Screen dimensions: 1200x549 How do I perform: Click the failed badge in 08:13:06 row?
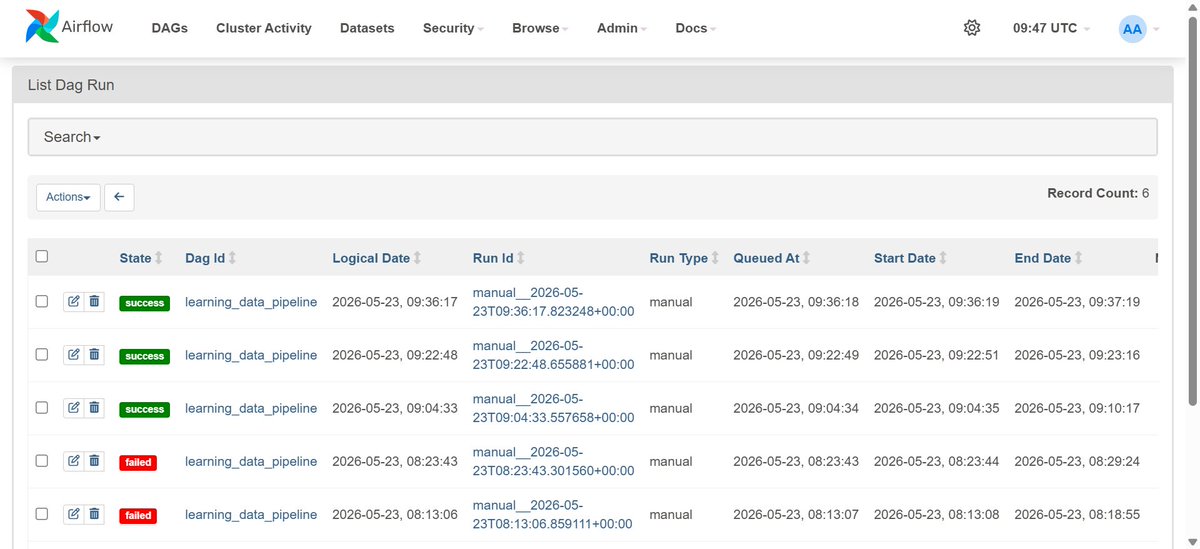tap(138, 515)
